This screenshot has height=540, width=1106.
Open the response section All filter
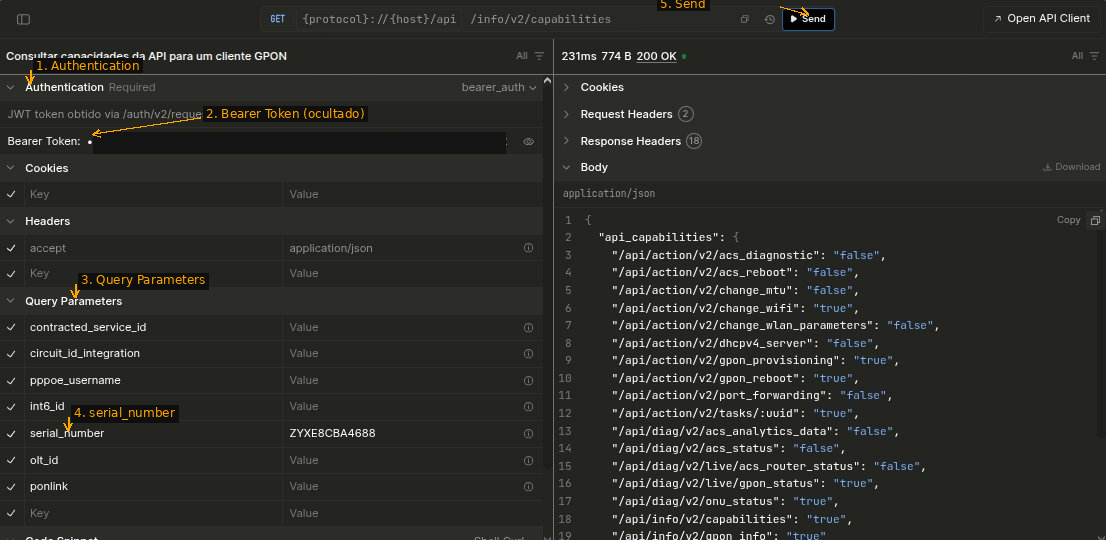tap(1086, 56)
